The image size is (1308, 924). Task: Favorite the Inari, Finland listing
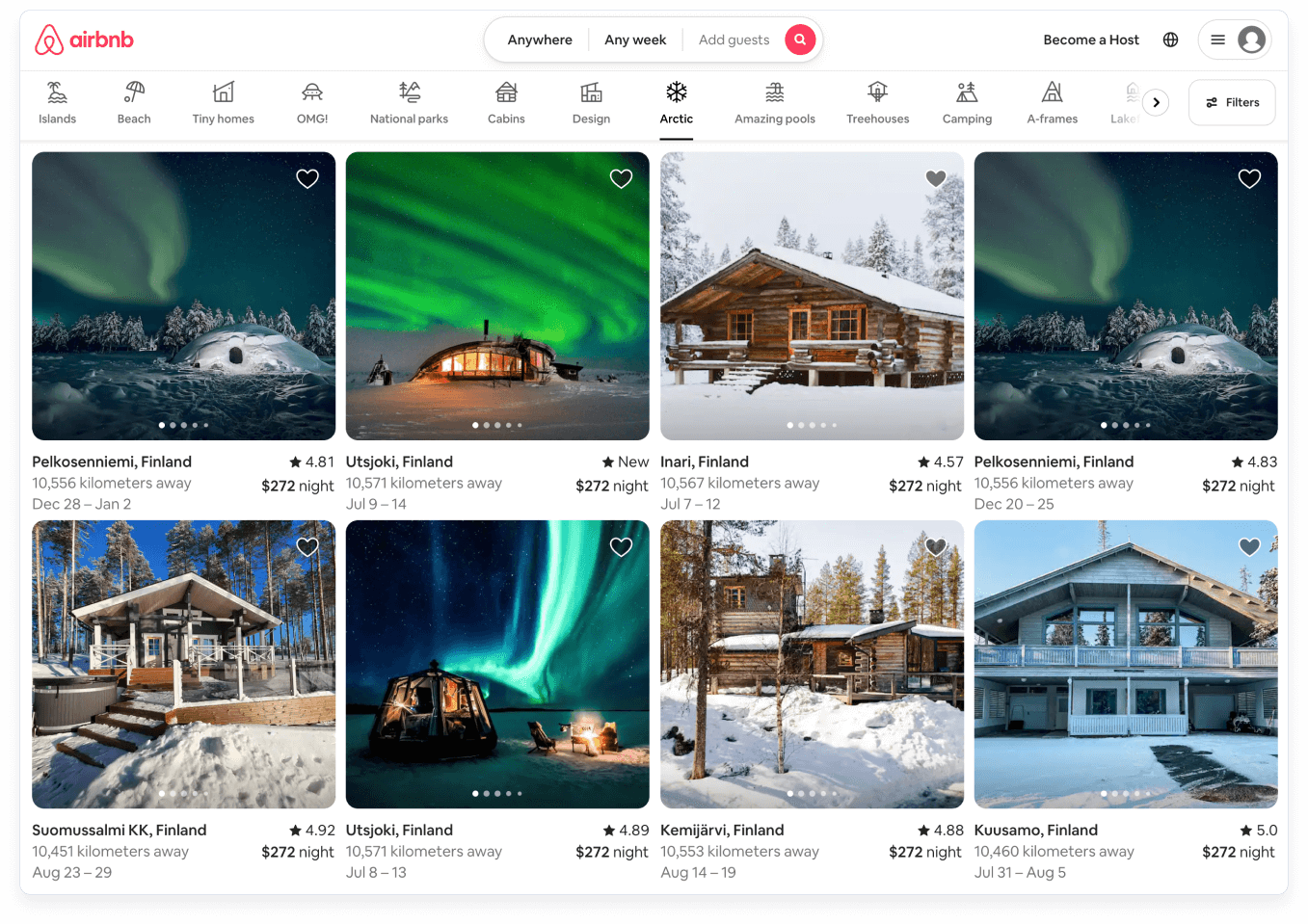pyautogui.click(x=935, y=178)
